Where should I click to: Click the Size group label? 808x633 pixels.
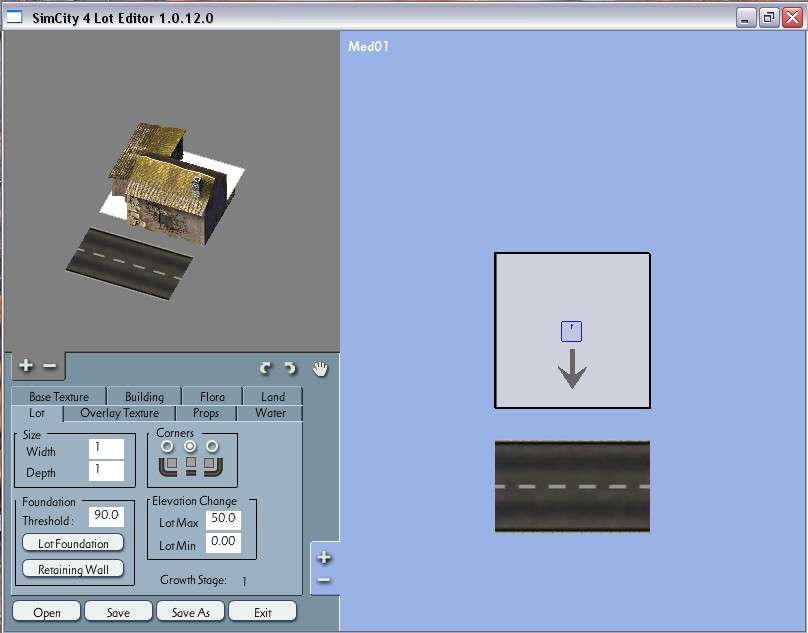[31, 435]
